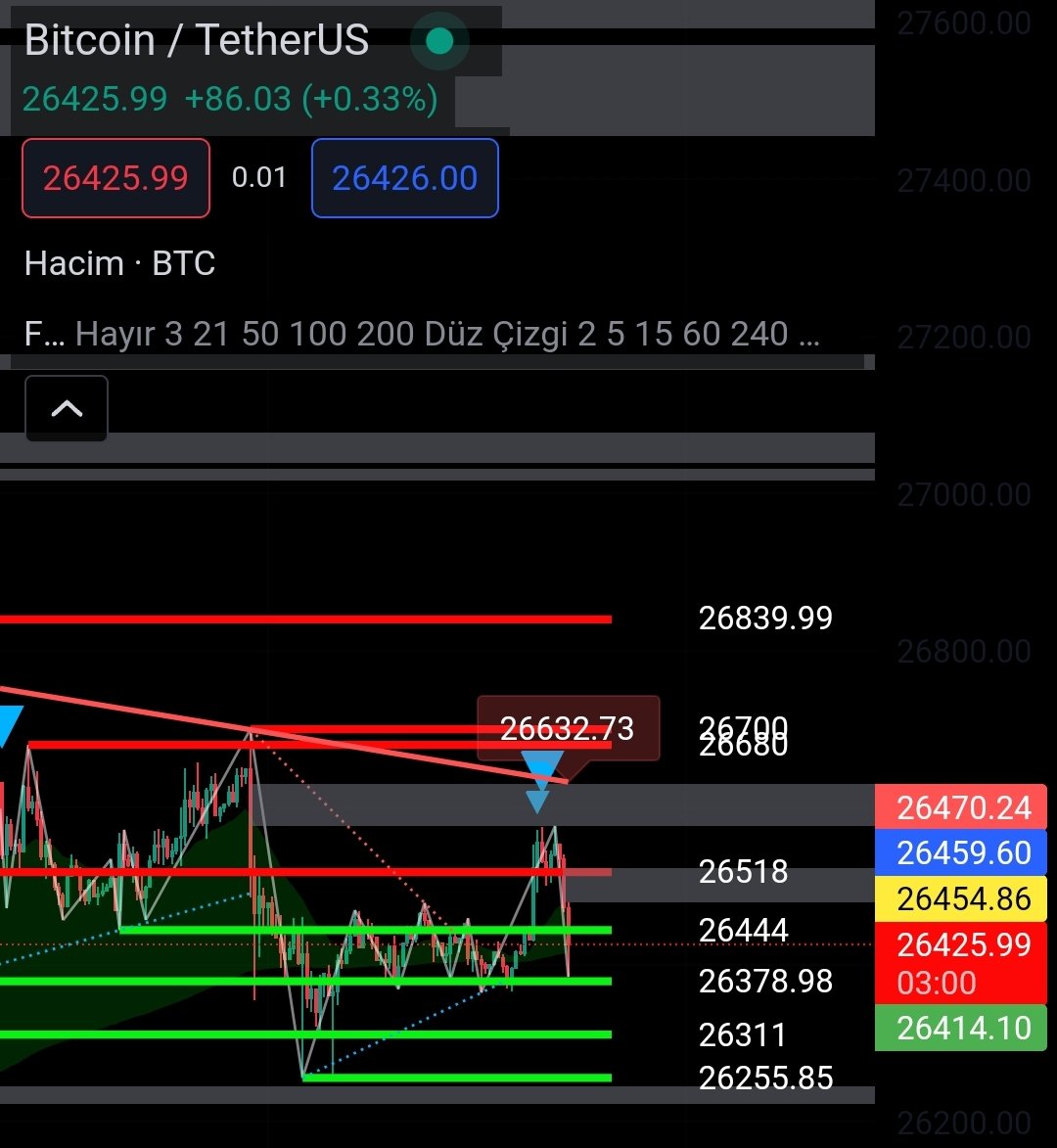Screen dimensions: 1057x1148
Task: Click the 27000.00 price axis label
Action: click(964, 495)
